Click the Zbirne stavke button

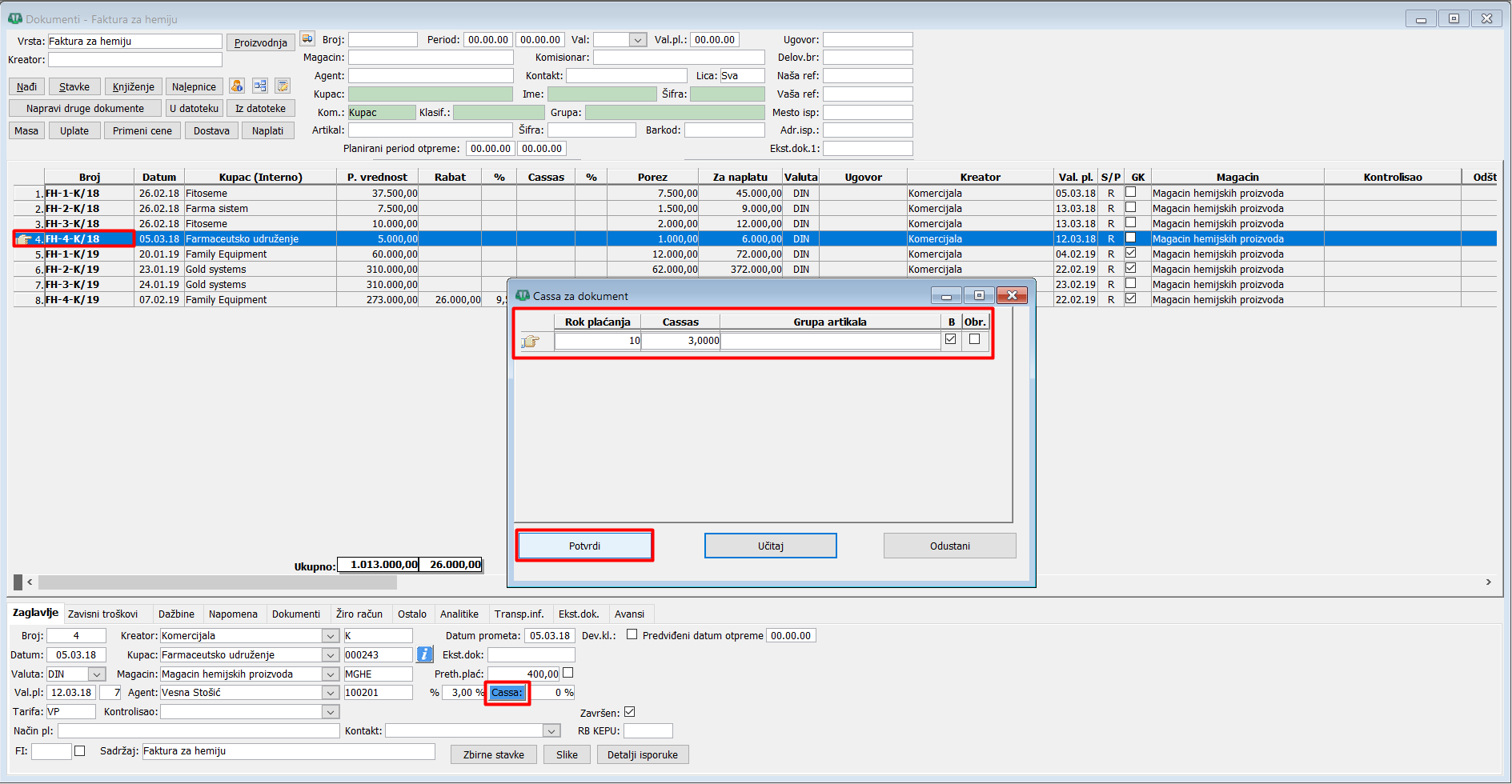pos(494,754)
